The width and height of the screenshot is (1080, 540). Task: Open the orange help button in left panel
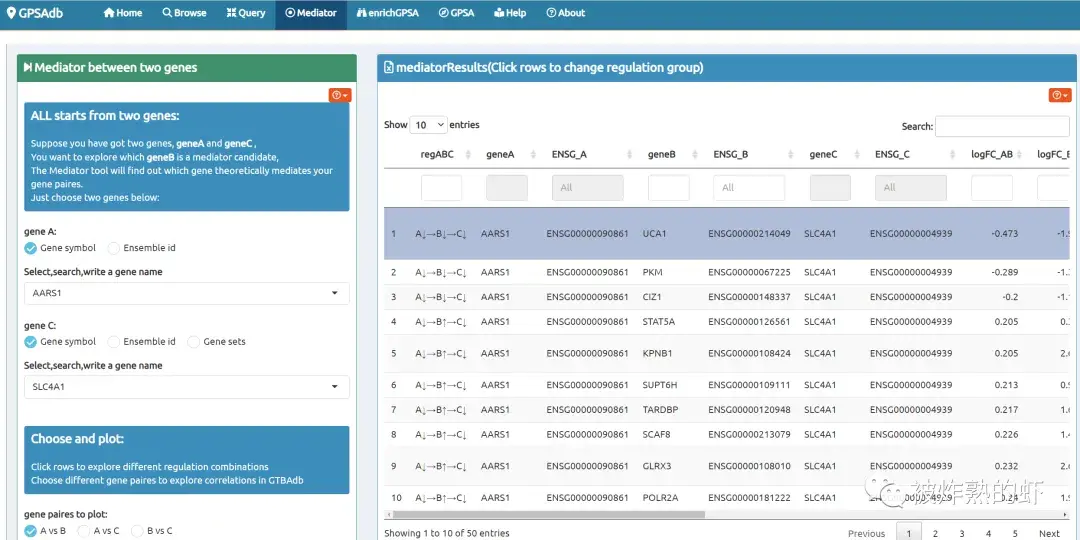340,95
